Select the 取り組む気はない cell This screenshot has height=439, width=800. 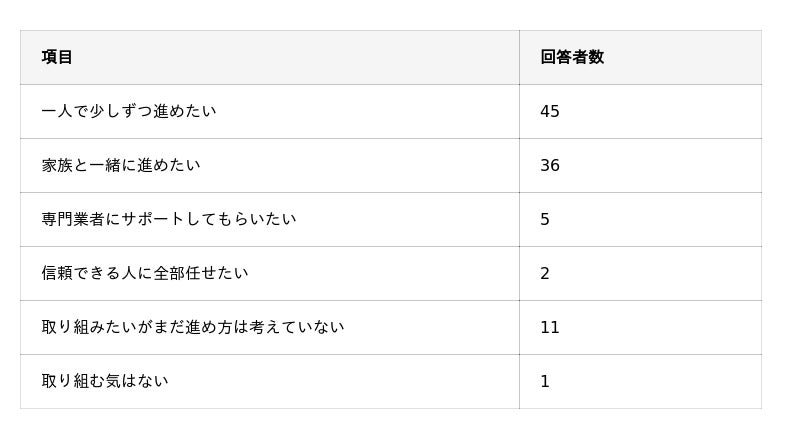coord(105,381)
